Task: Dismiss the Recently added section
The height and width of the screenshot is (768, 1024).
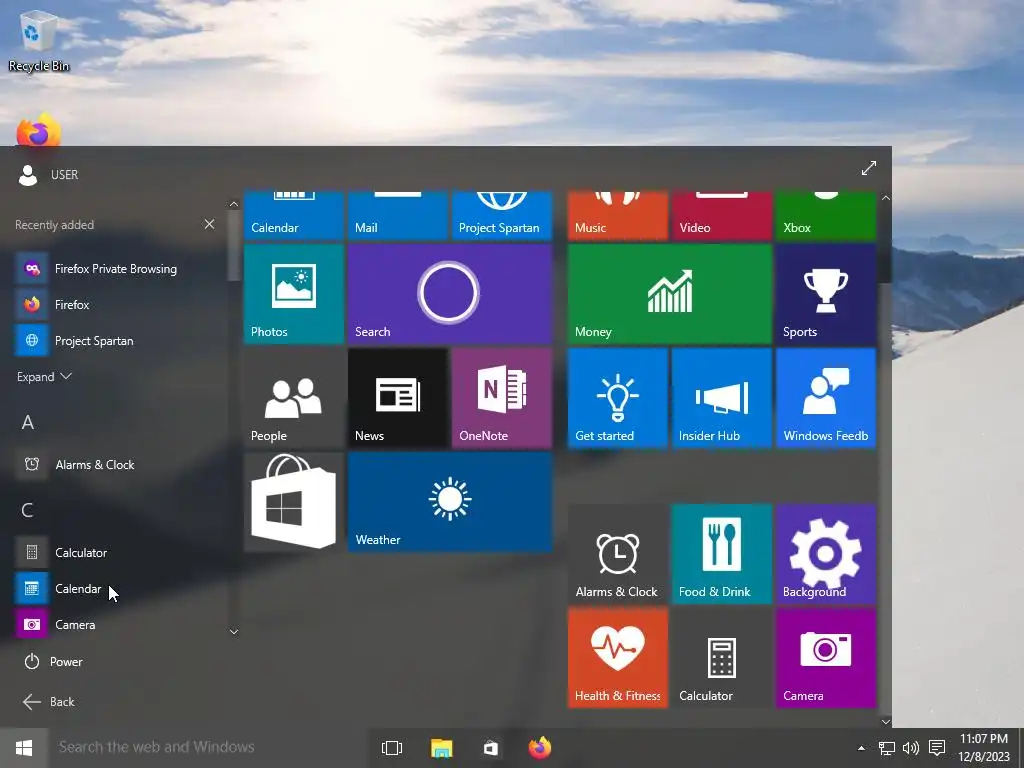Action: (x=209, y=224)
